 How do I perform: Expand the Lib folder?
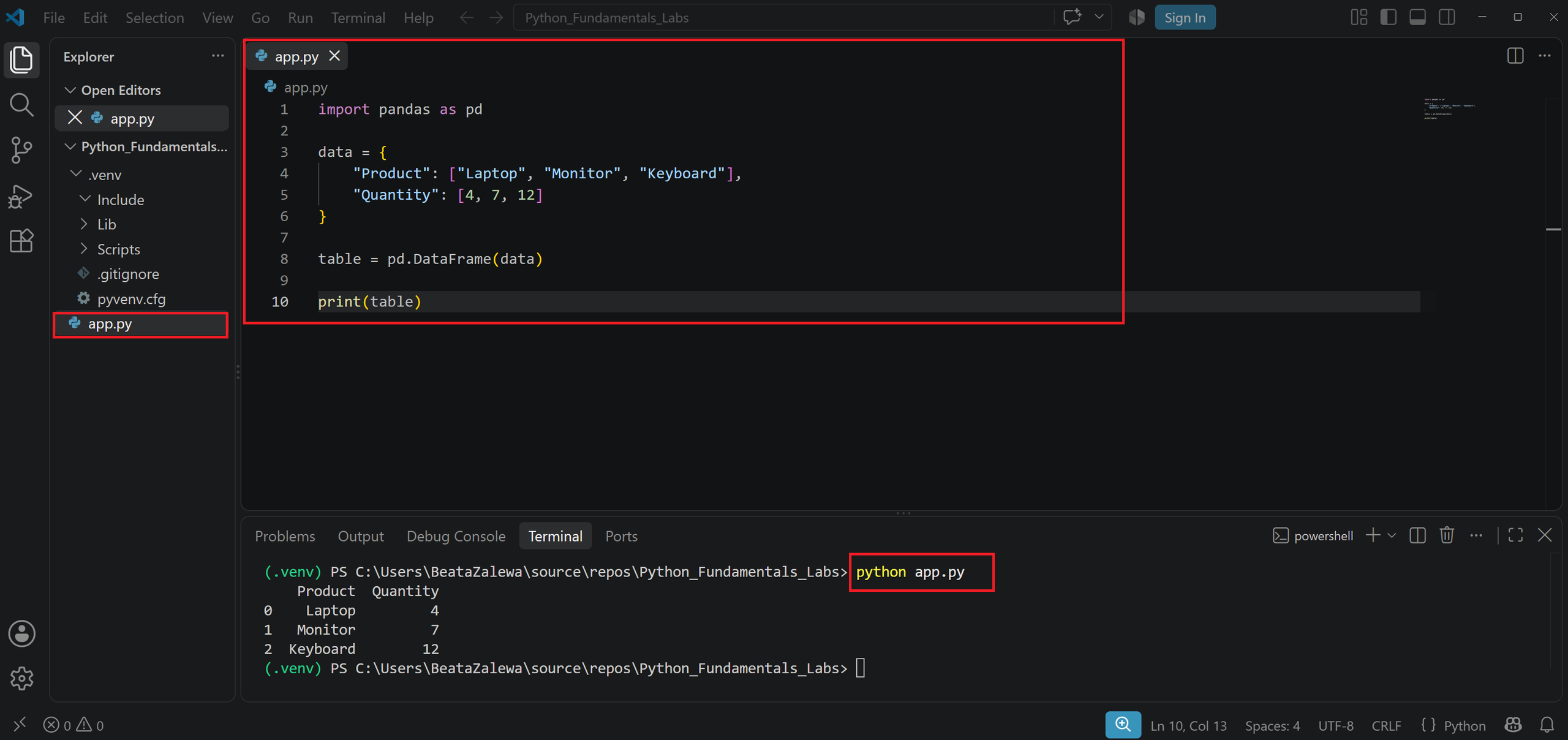84,224
